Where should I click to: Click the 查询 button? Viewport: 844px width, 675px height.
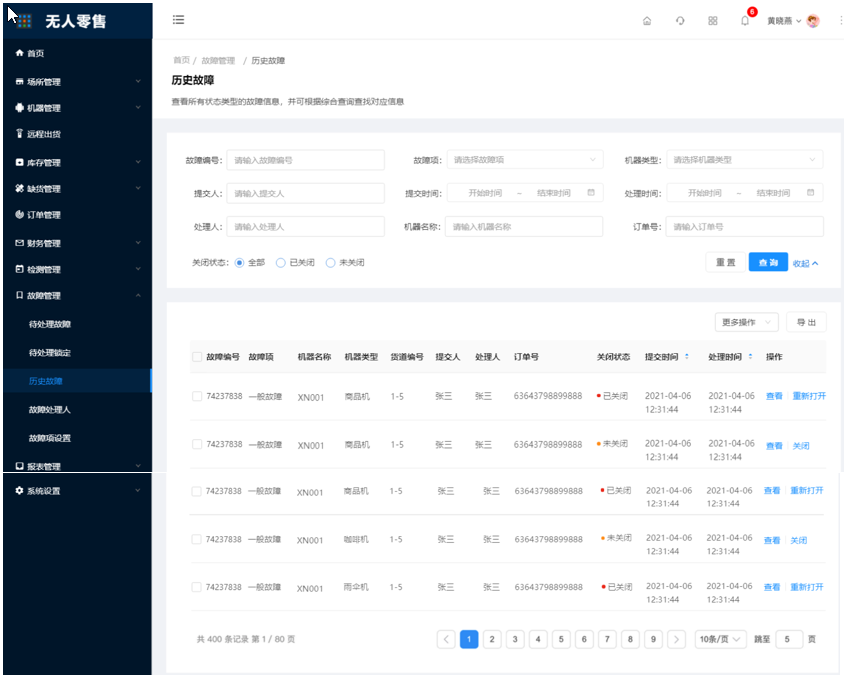tap(768, 262)
